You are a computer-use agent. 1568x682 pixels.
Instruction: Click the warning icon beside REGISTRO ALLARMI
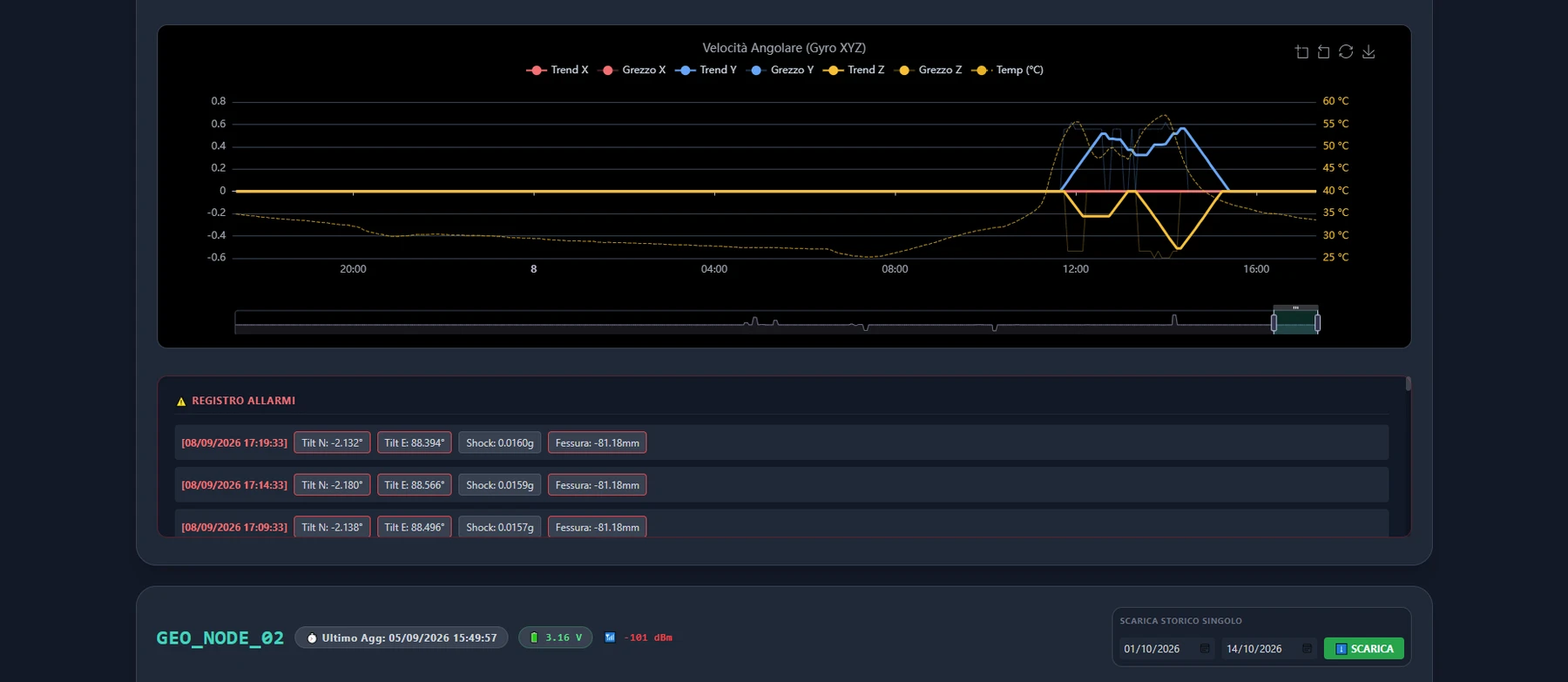coord(181,402)
